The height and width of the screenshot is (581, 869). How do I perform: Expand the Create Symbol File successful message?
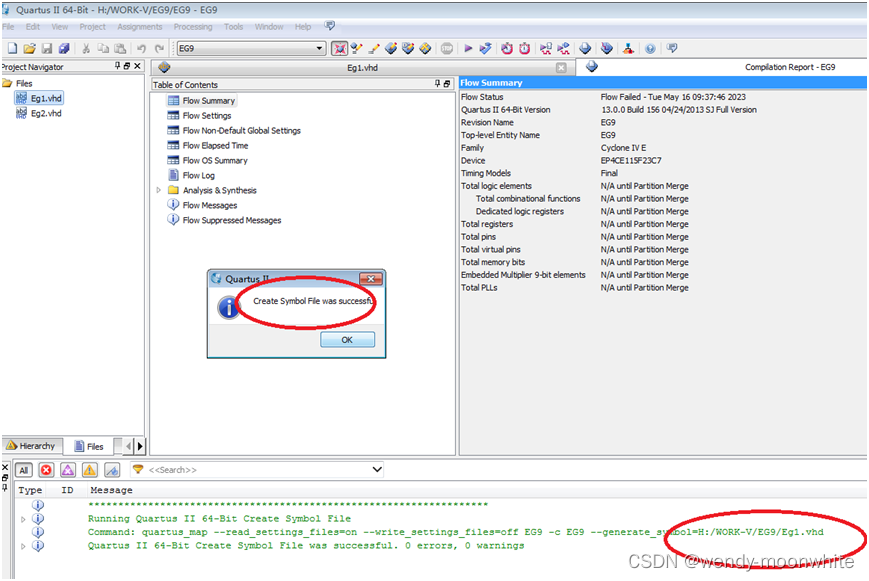pyautogui.click(x=23, y=546)
